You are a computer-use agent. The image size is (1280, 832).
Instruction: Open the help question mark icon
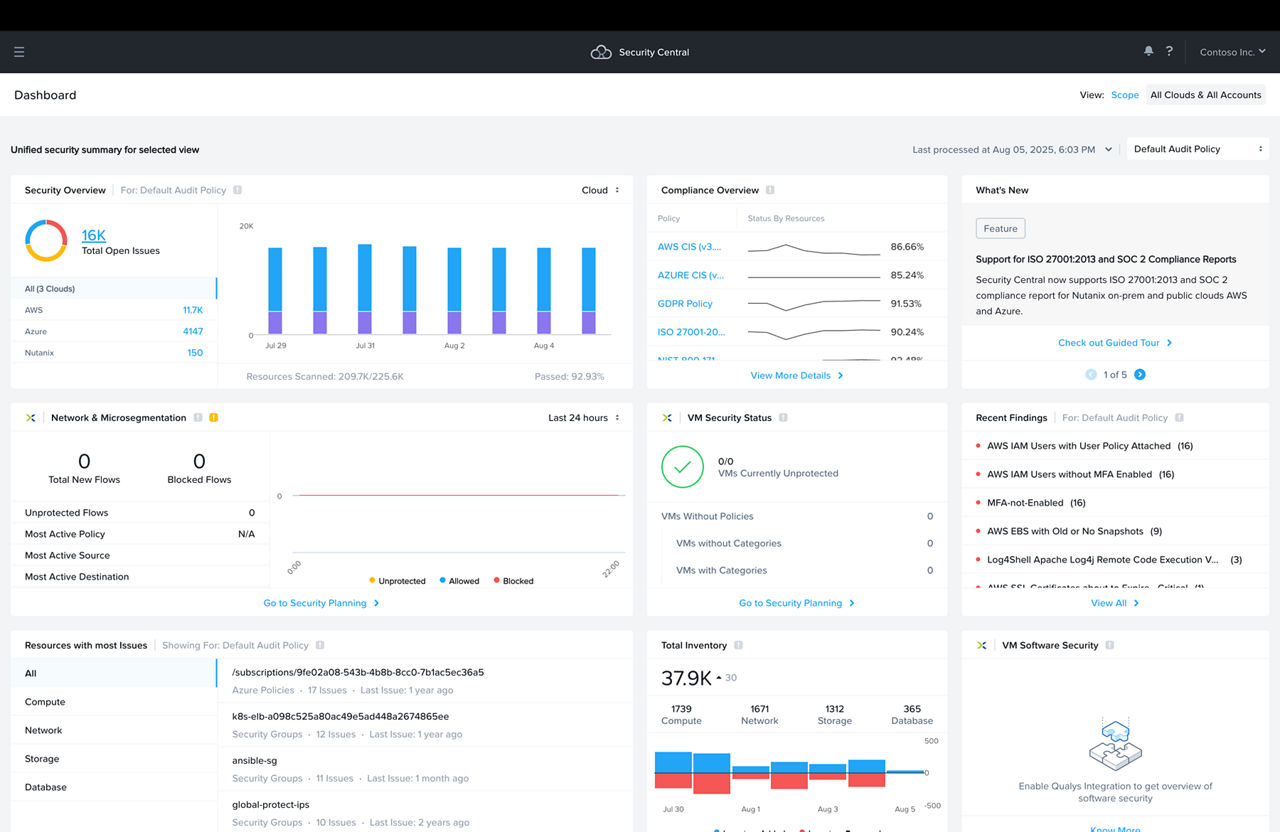tap(1168, 51)
